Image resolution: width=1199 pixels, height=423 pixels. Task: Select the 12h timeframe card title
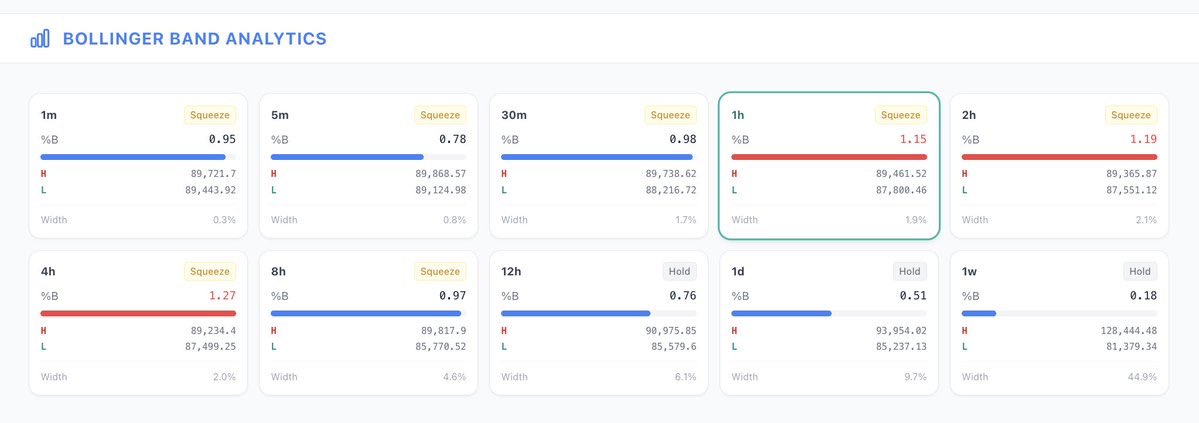512,272
